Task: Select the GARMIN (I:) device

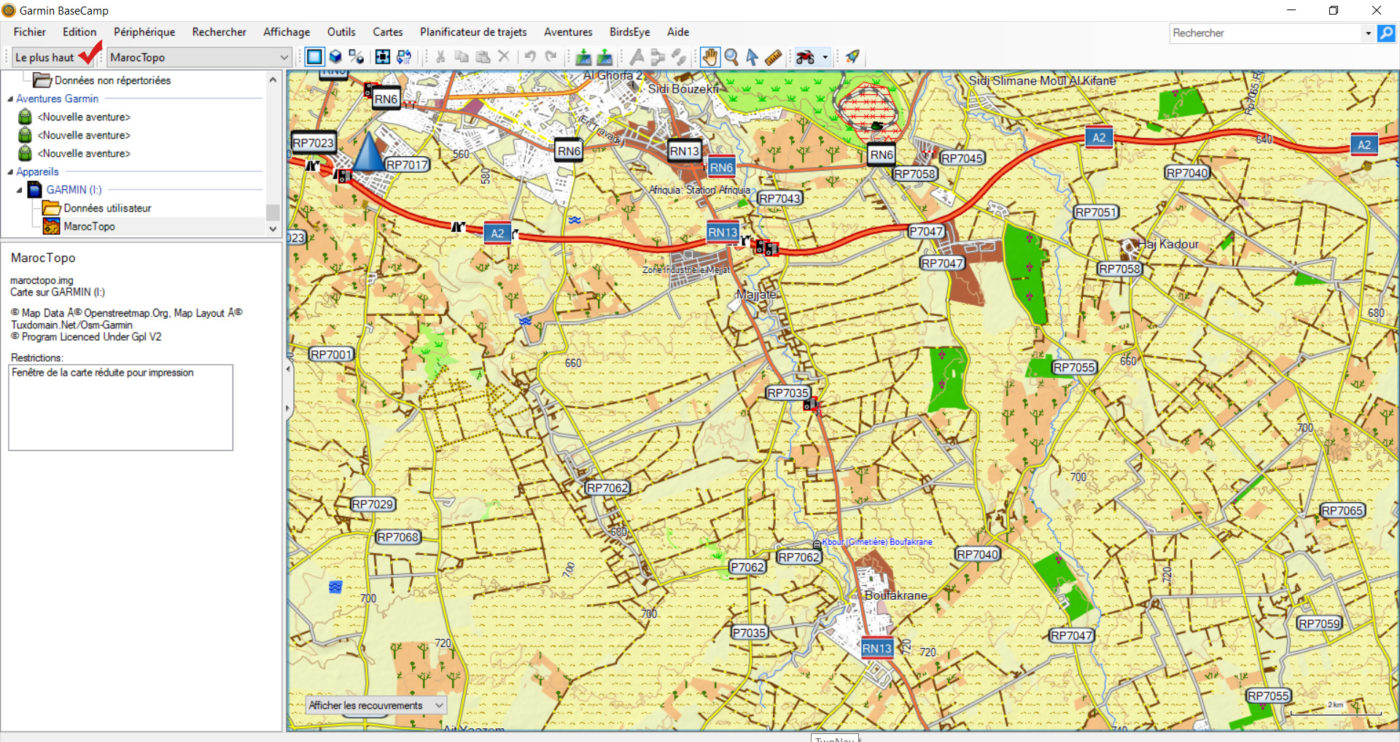Action: 74,189
